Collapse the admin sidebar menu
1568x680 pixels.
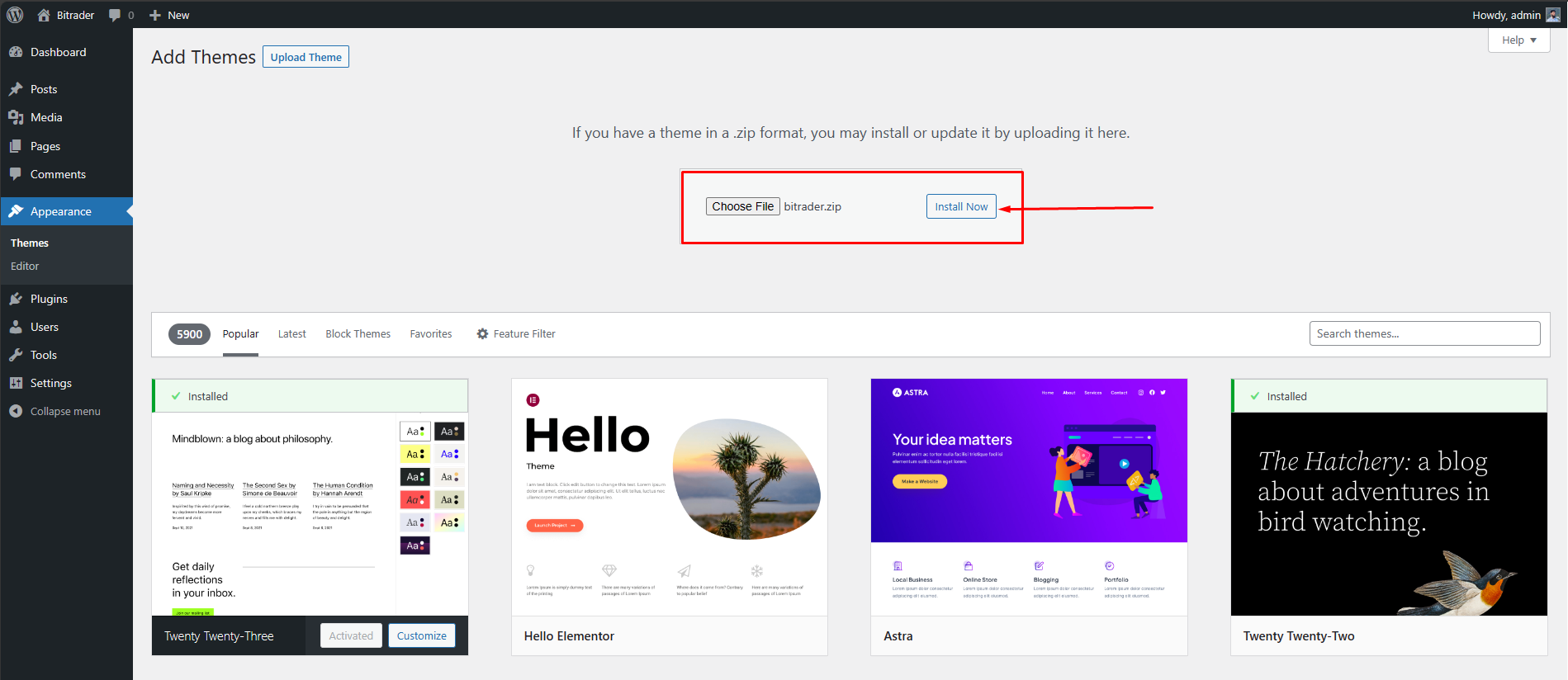pyautogui.click(x=56, y=411)
